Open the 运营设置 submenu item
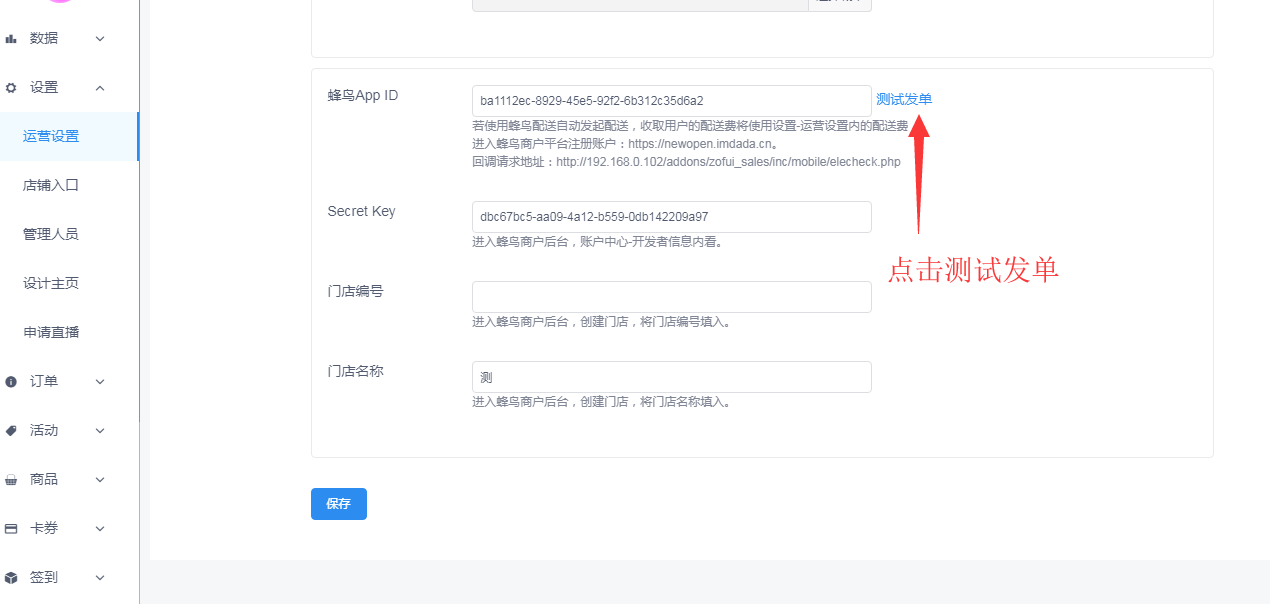Viewport: 1270px width, 604px height. 69,136
